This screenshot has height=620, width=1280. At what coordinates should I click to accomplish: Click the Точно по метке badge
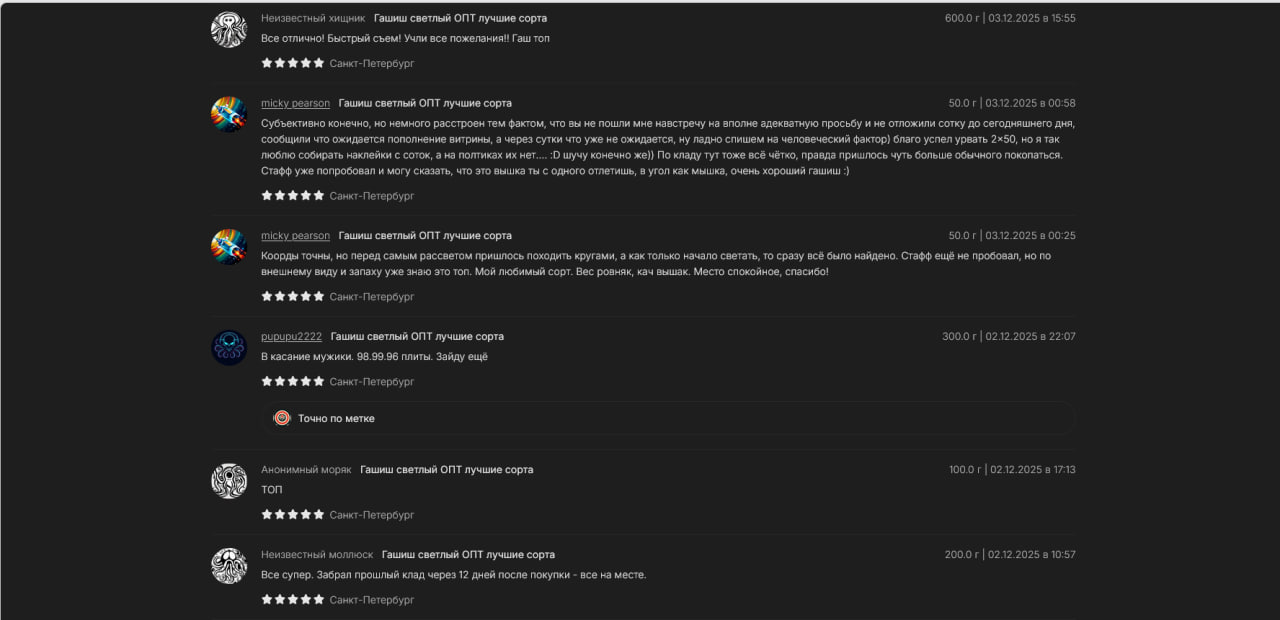336,418
